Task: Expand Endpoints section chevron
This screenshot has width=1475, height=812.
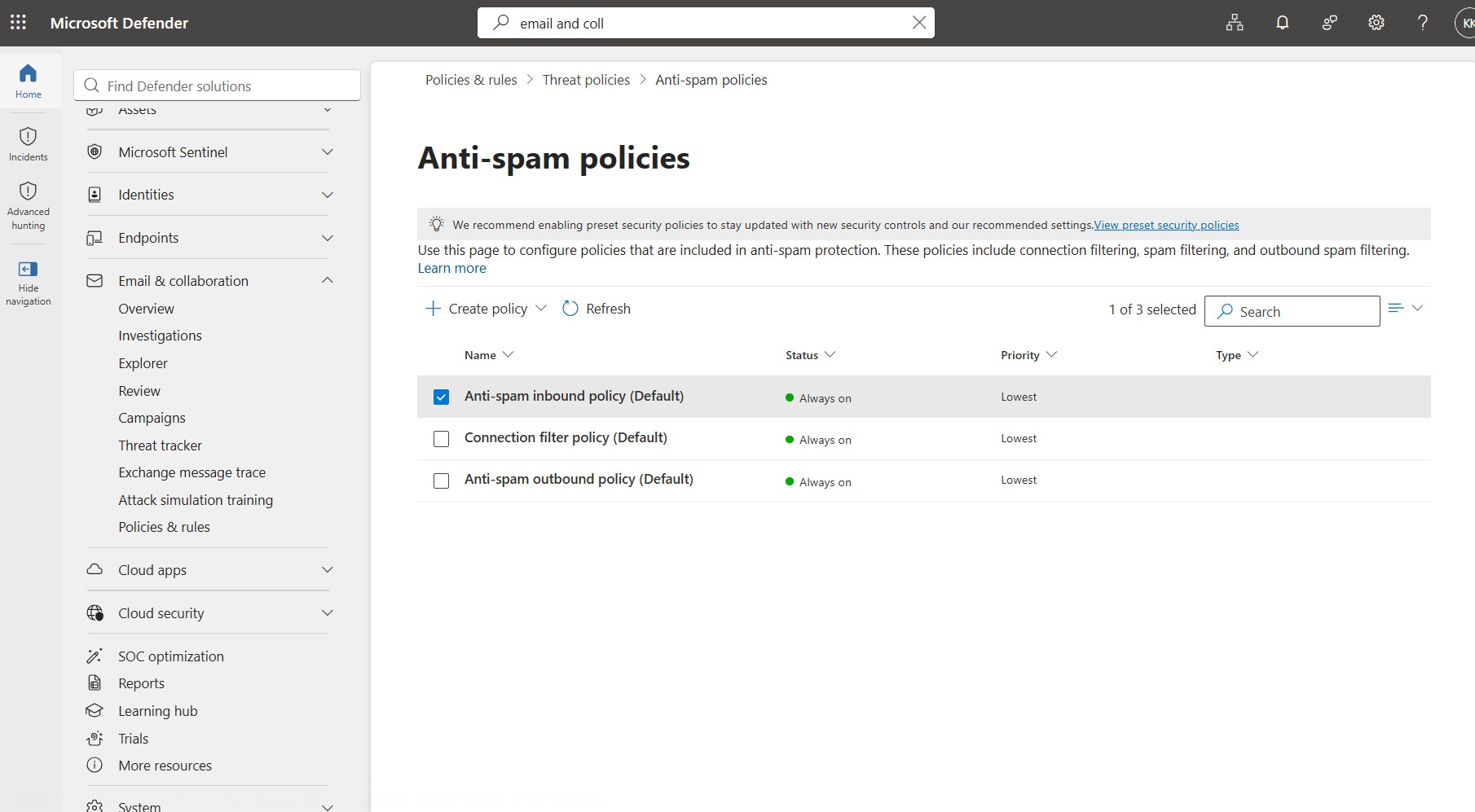Action: [x=328, y=238]
